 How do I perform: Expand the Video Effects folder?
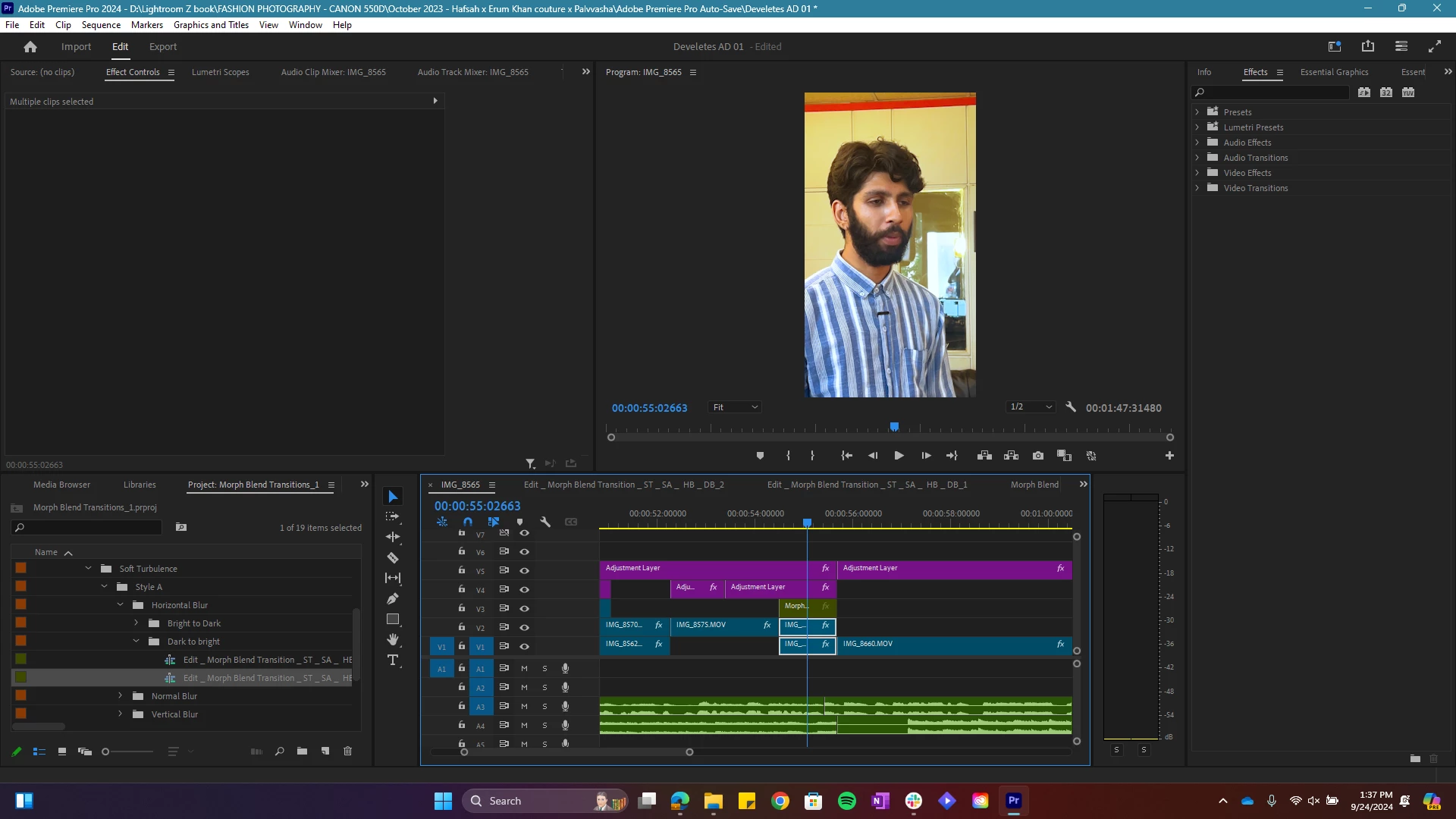[x=1197, y=173]
